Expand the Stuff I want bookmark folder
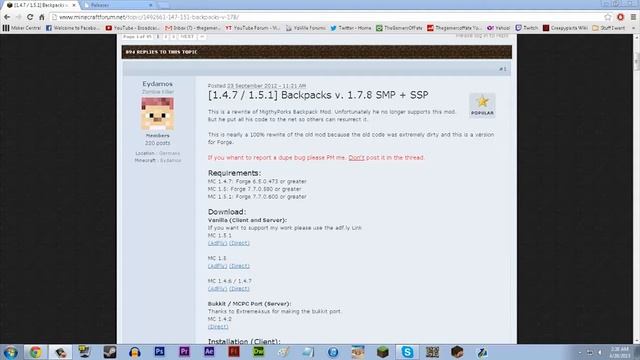 click(609, 28)
